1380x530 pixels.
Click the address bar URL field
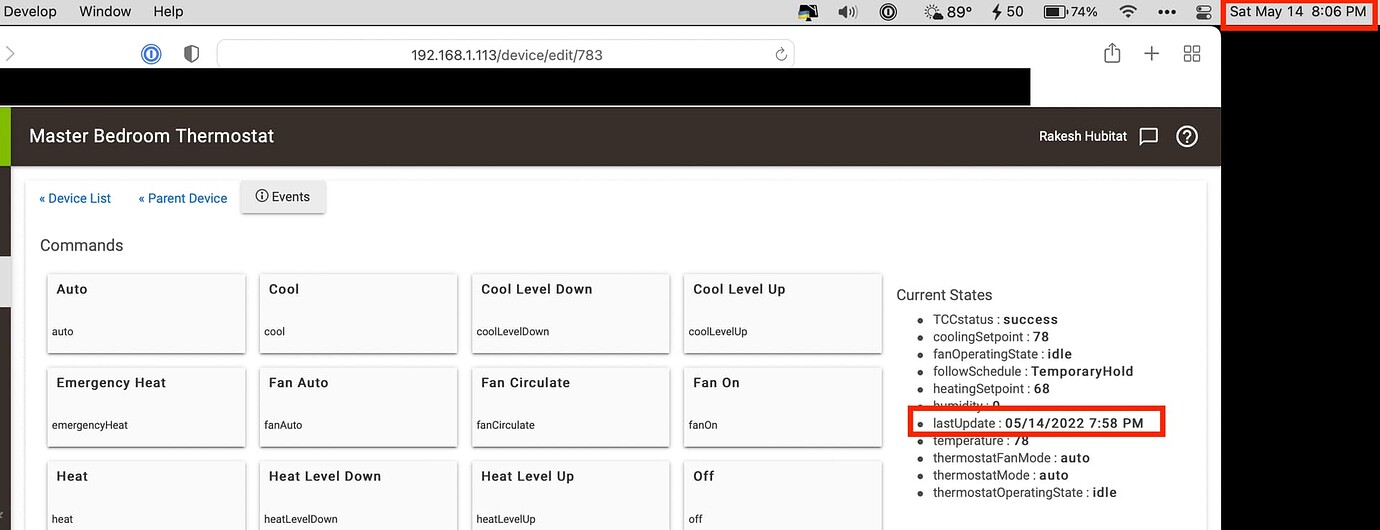(x=506, y=55)
